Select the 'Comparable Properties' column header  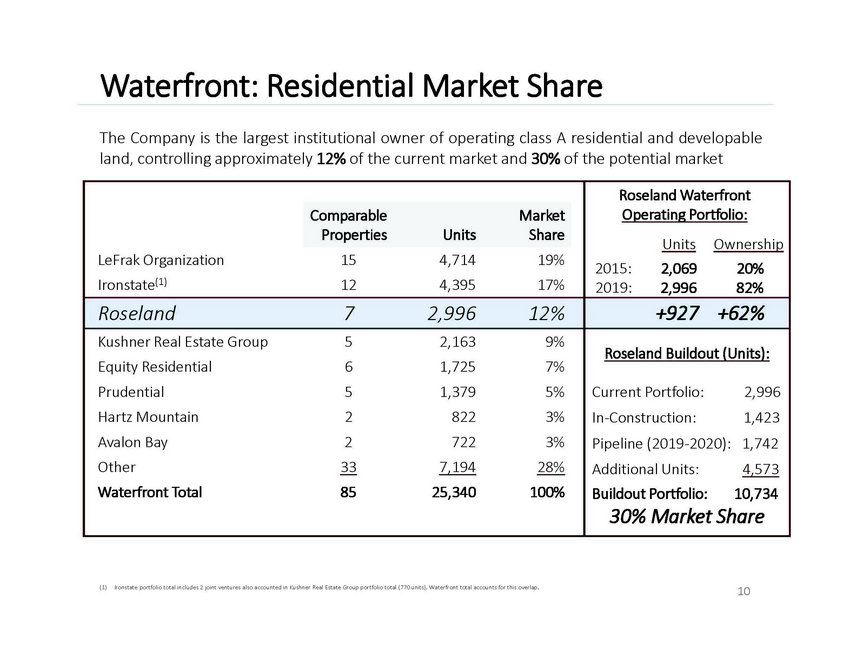click(349, 225)
